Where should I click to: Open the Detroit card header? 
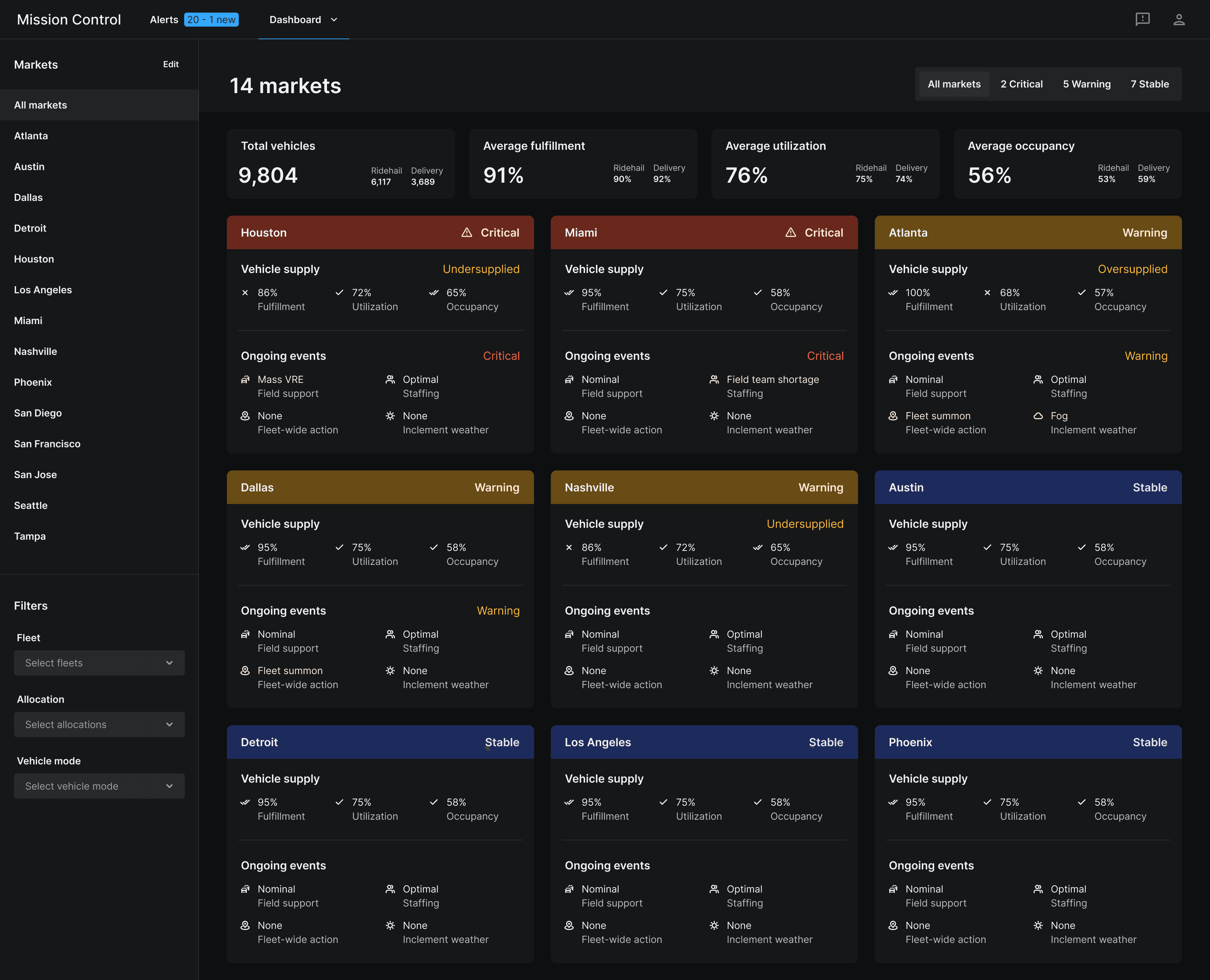(x=380, y=742)
